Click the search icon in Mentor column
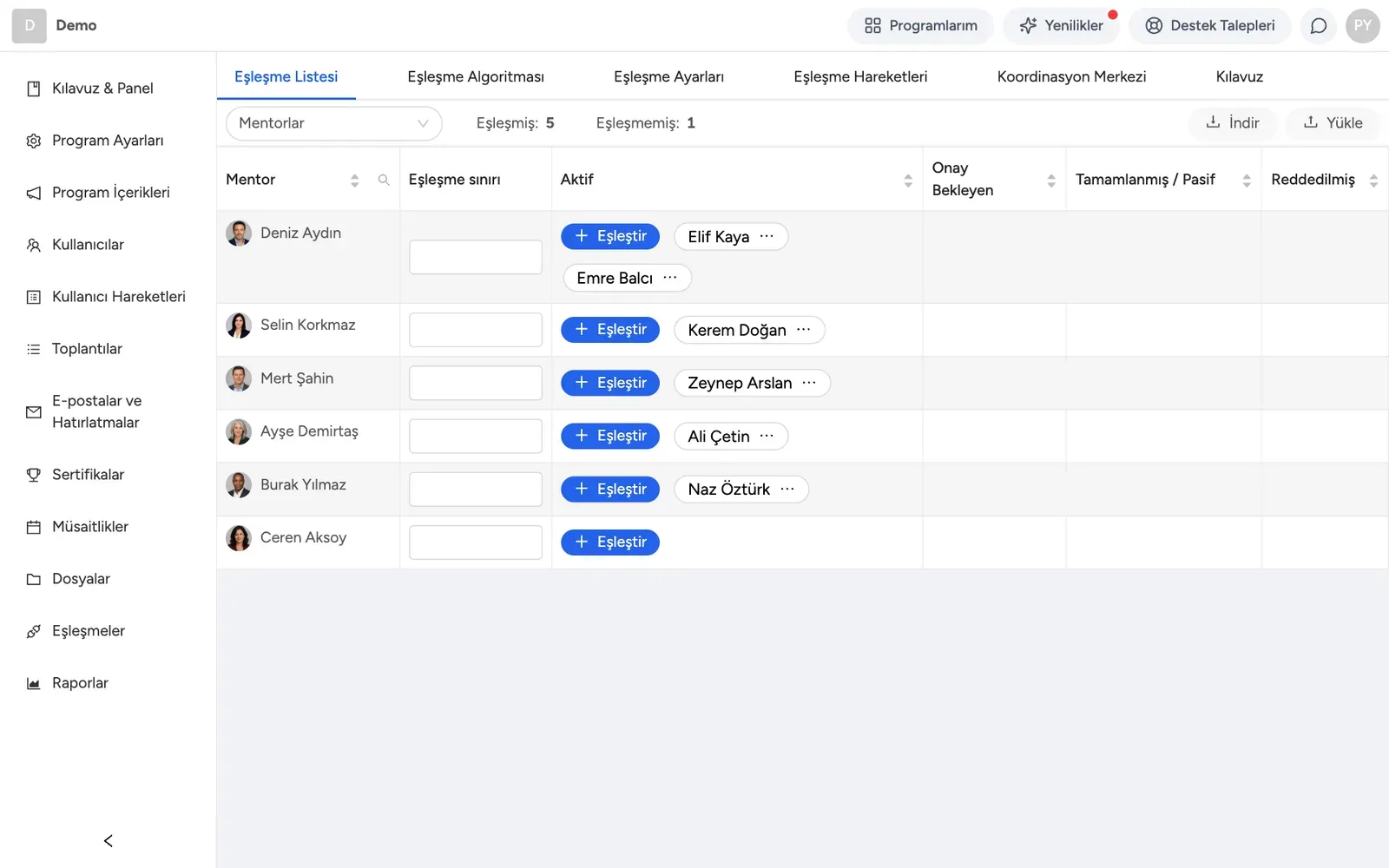Image resolution: width=1389 pixels, height=868 pixels. (x=384, y=180)
